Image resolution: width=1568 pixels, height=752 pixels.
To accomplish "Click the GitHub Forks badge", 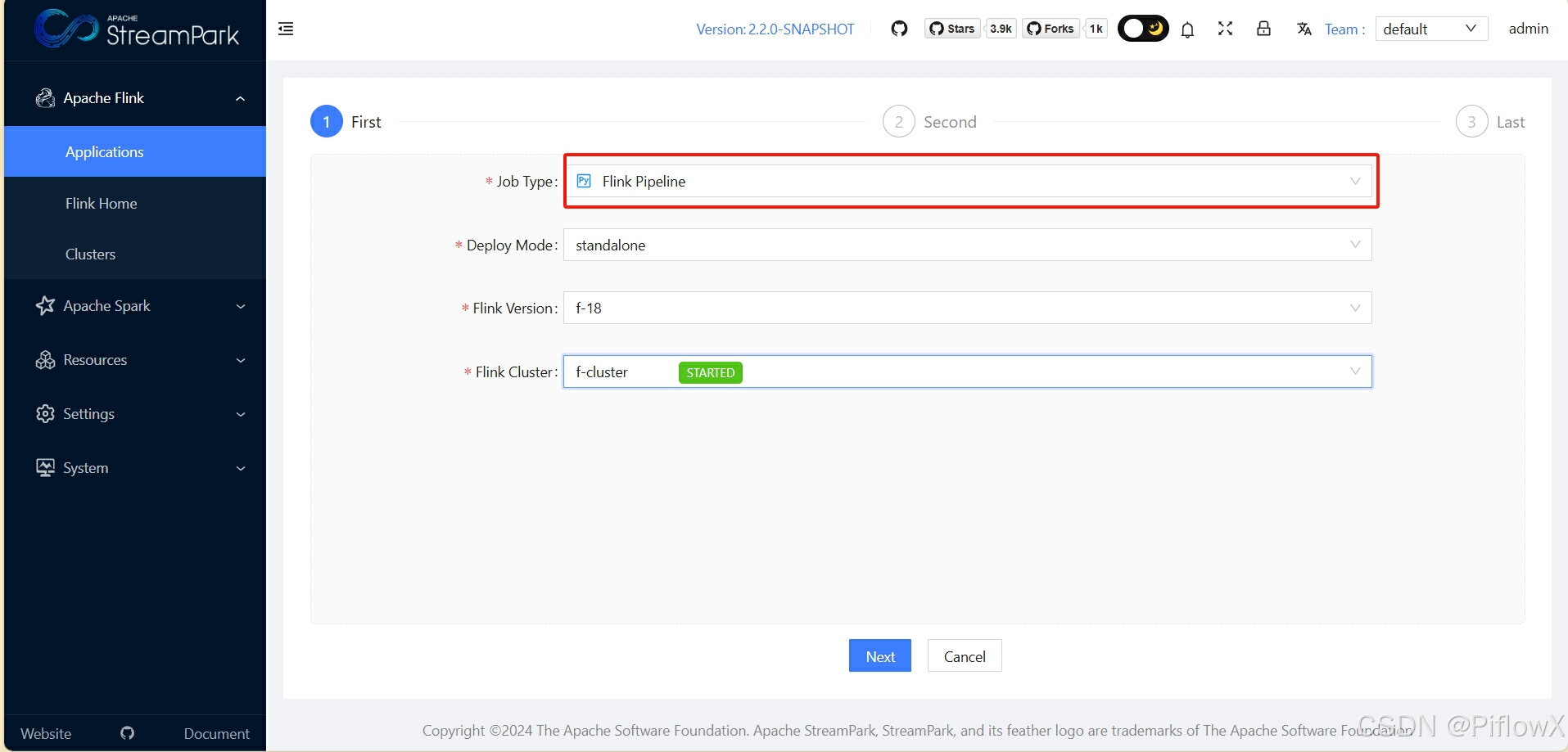I will pyautogui.click(x=1051, y=29).
